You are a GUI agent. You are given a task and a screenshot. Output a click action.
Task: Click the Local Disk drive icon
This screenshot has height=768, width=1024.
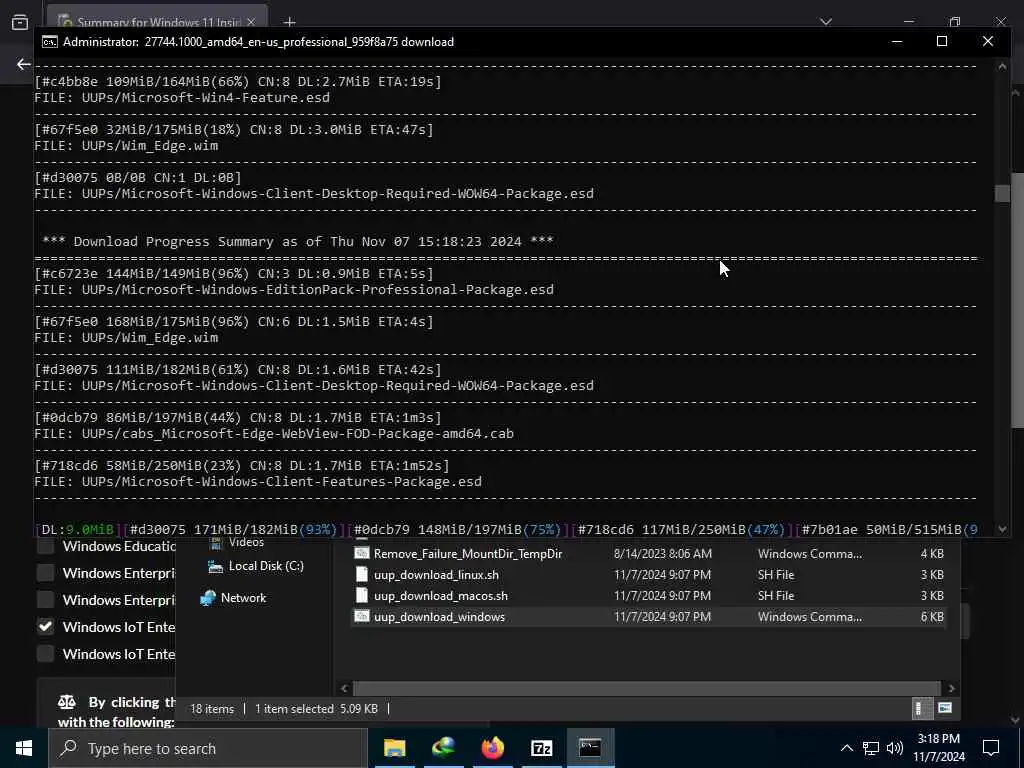[216, 566]
